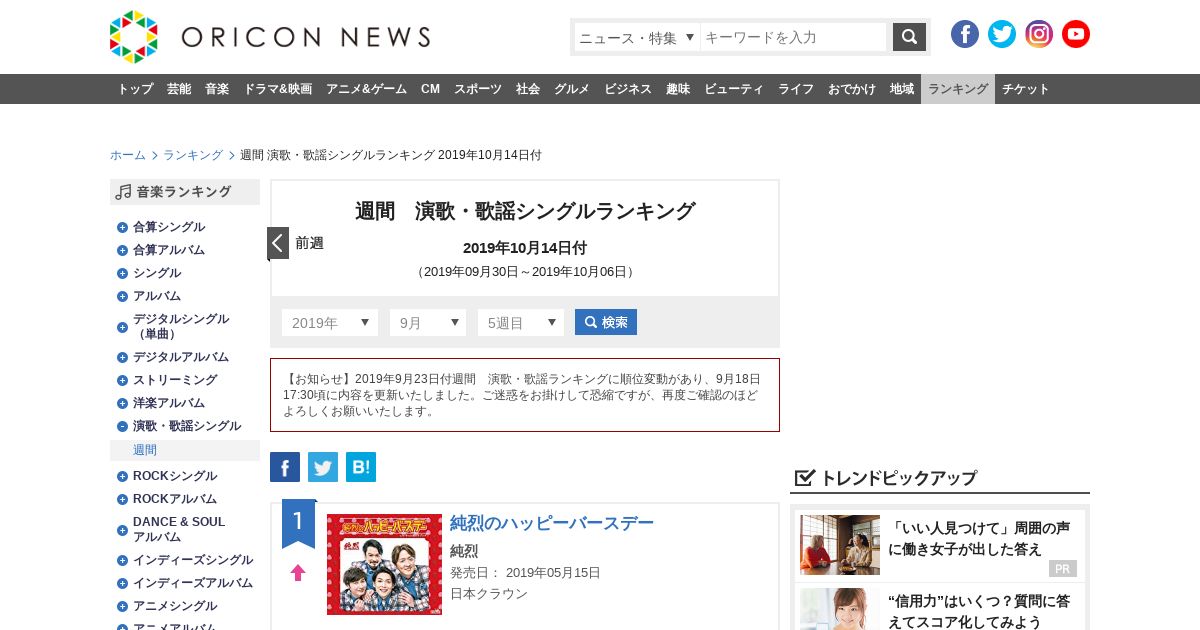Screen dimensions: 1200x630
Task: Click the 前週 previous week link
Action: click(x=309, y=243)
